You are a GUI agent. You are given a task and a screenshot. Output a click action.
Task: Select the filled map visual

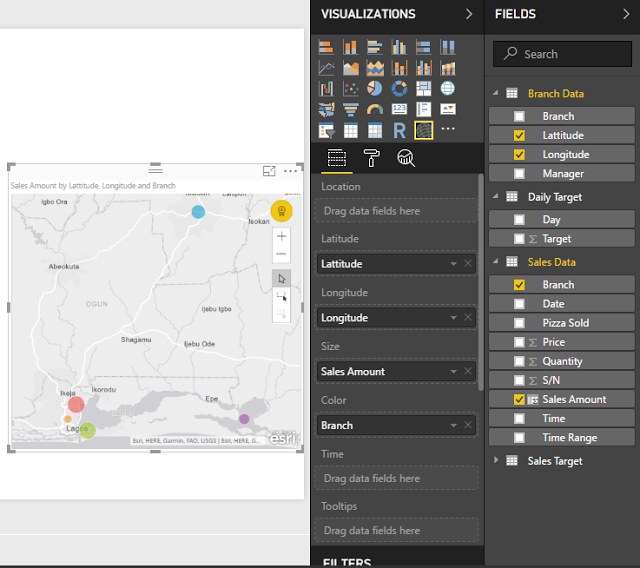(x=326, y=109)
